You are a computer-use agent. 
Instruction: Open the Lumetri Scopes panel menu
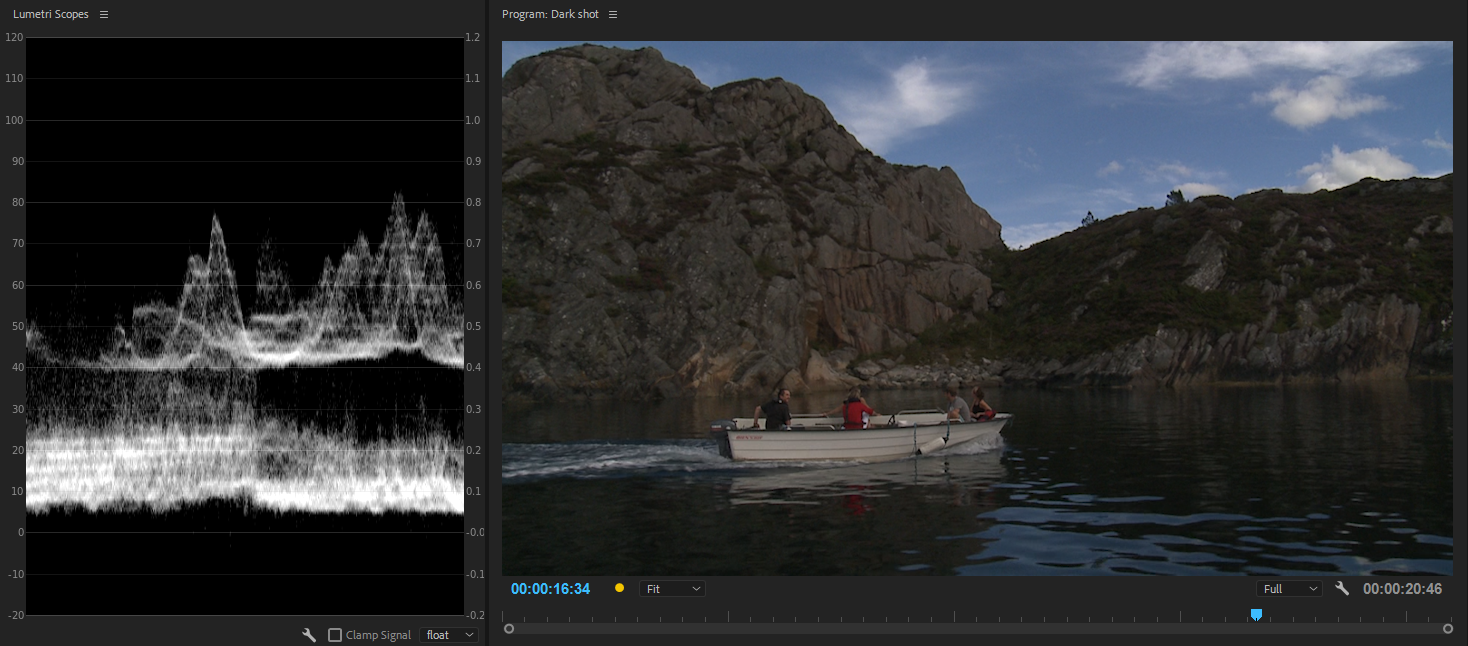(x=104, y=15)
